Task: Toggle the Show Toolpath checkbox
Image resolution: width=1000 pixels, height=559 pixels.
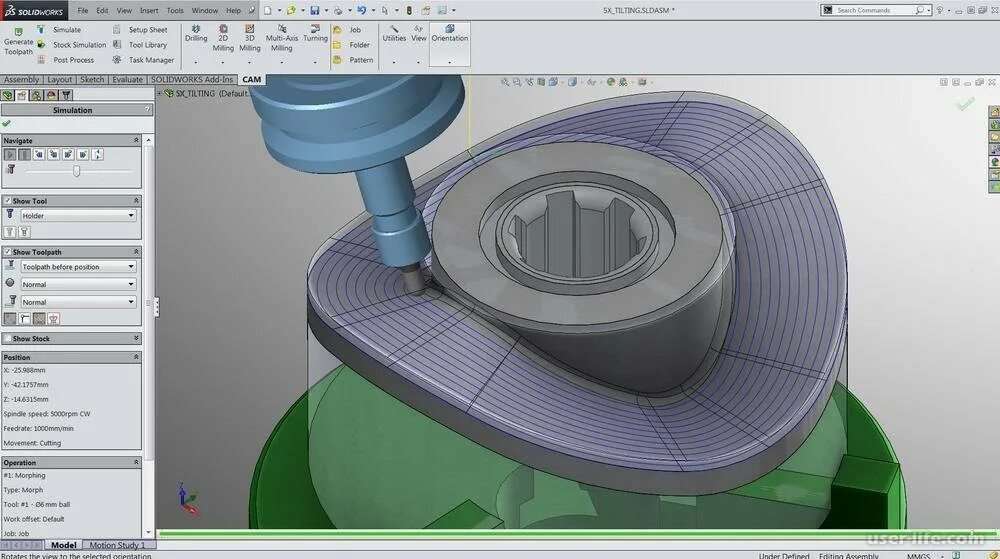Action: (x=8, y=252)
